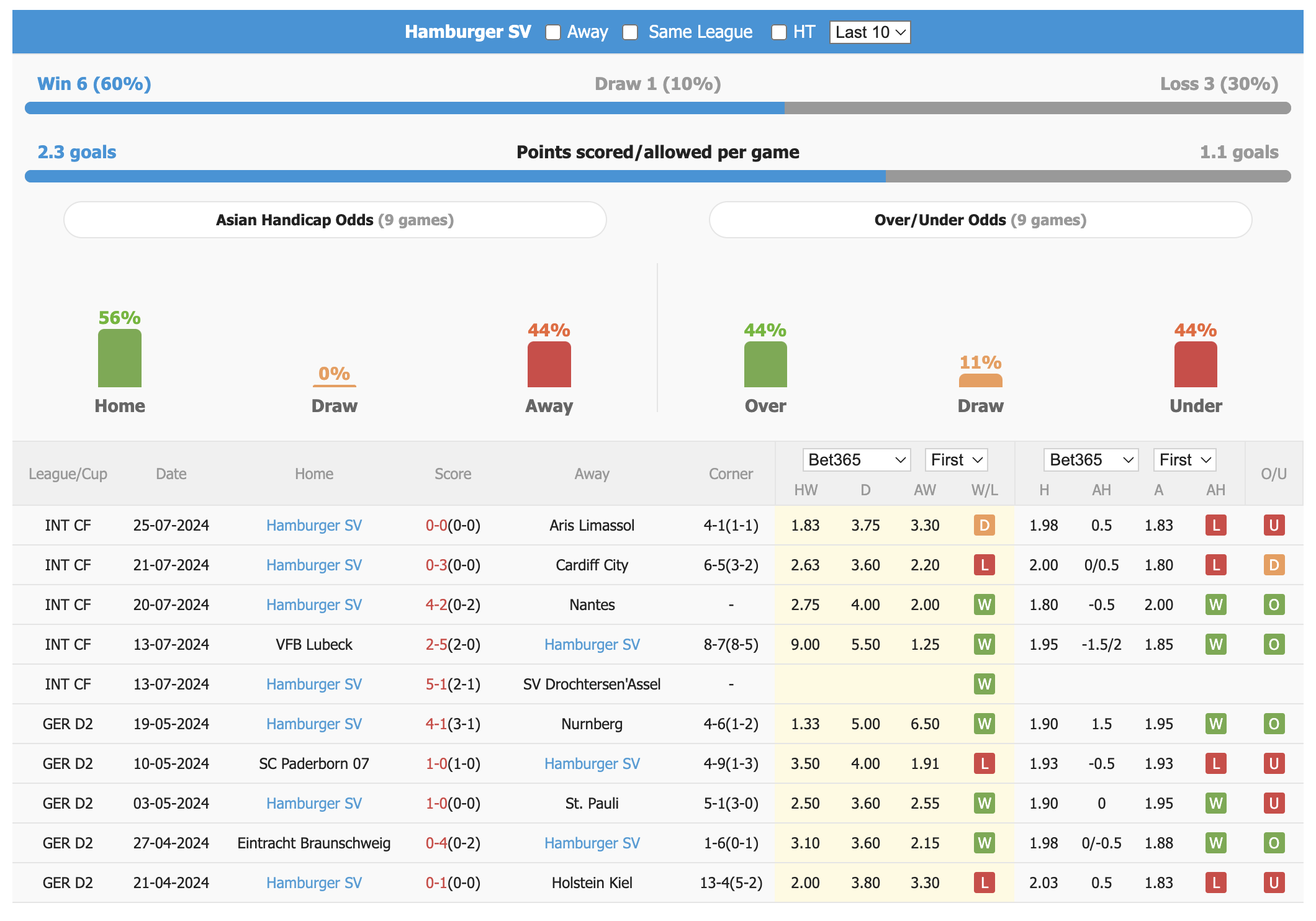Click the Win 6 (60%) label
1316x921 pixels.
94,84
